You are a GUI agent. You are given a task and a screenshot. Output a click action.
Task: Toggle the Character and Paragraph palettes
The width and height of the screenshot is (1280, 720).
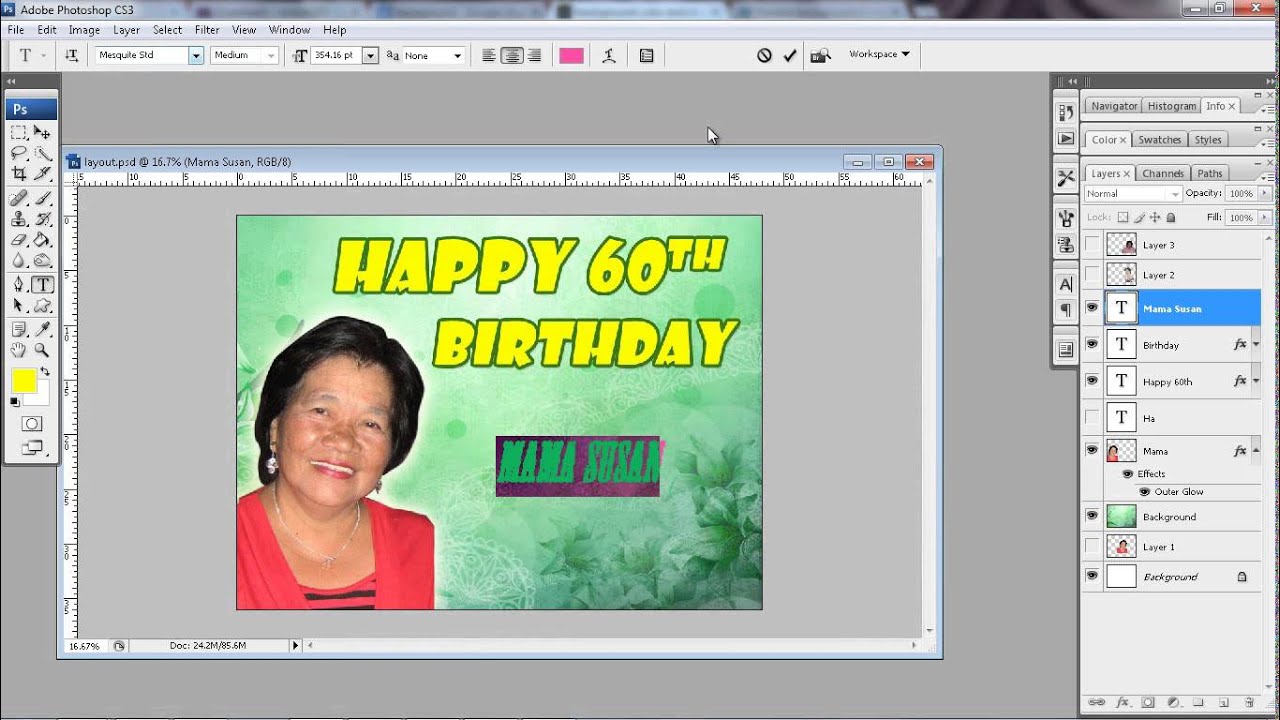pos(646,56)
